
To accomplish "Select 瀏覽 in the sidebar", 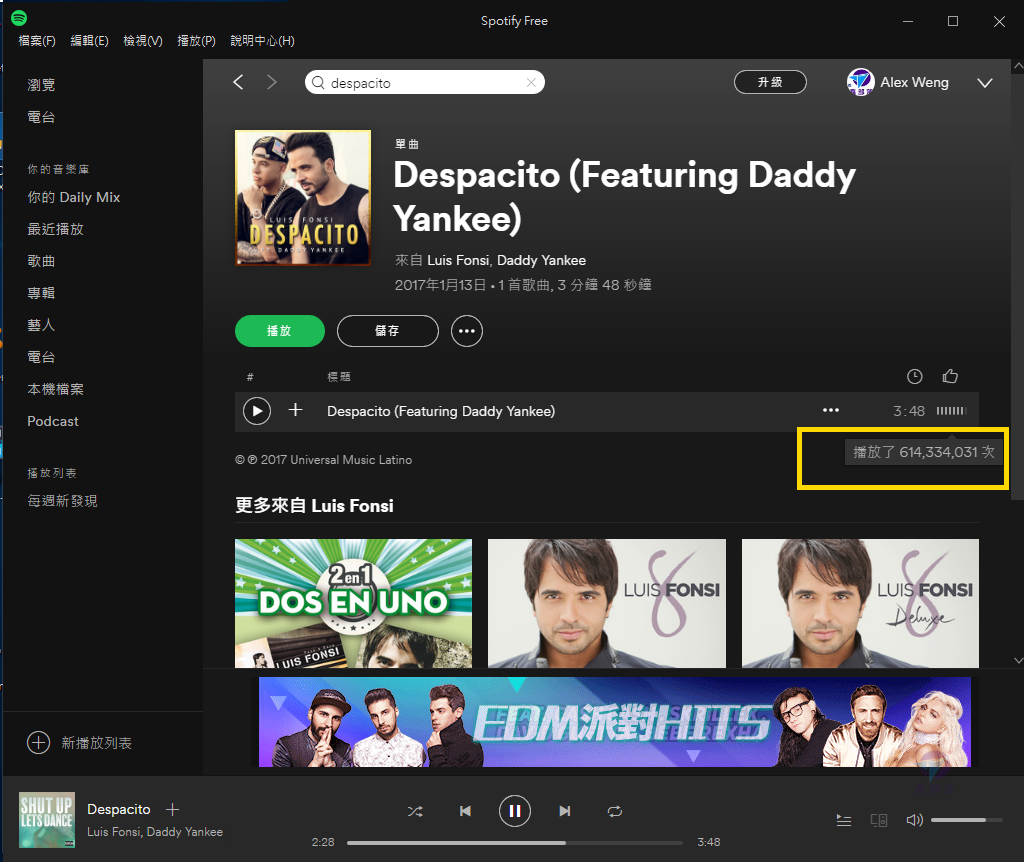I will [x=41, y=85].
